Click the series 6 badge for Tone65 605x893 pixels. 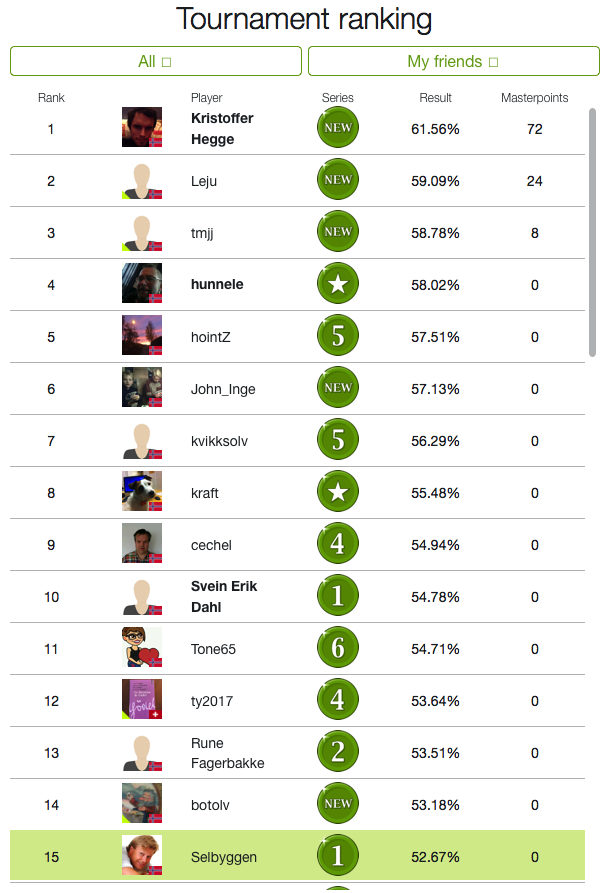coord(338,648)
